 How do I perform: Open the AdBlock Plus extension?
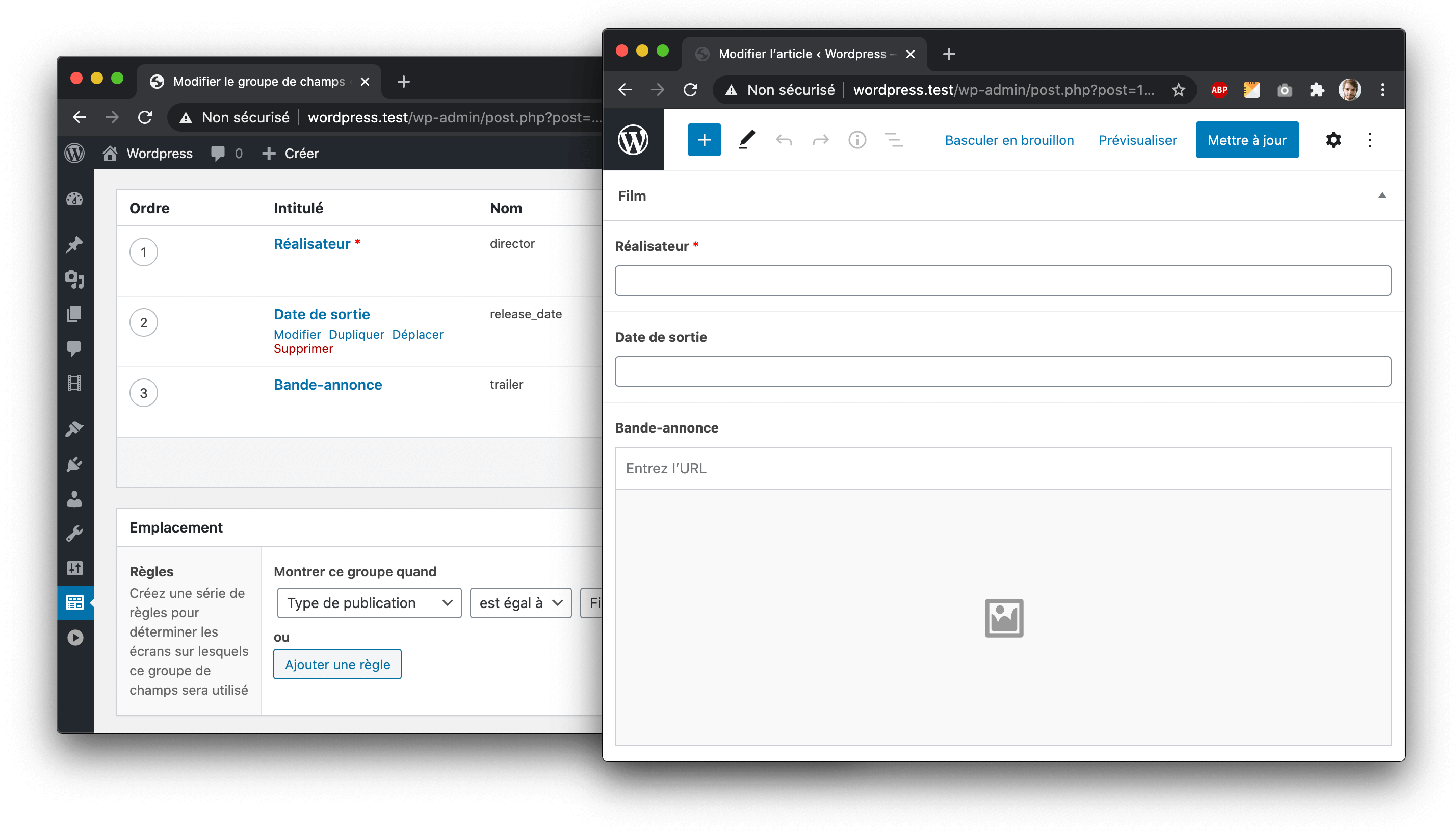tap(1219, 90)
